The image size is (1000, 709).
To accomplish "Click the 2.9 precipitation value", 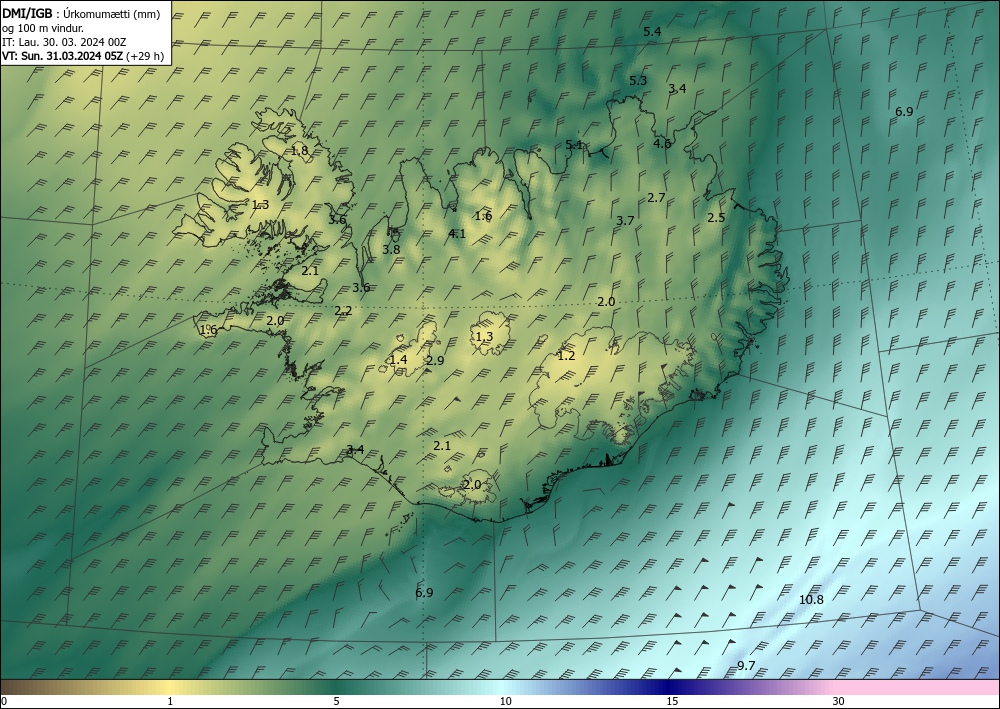I will [x=435, y=360].
